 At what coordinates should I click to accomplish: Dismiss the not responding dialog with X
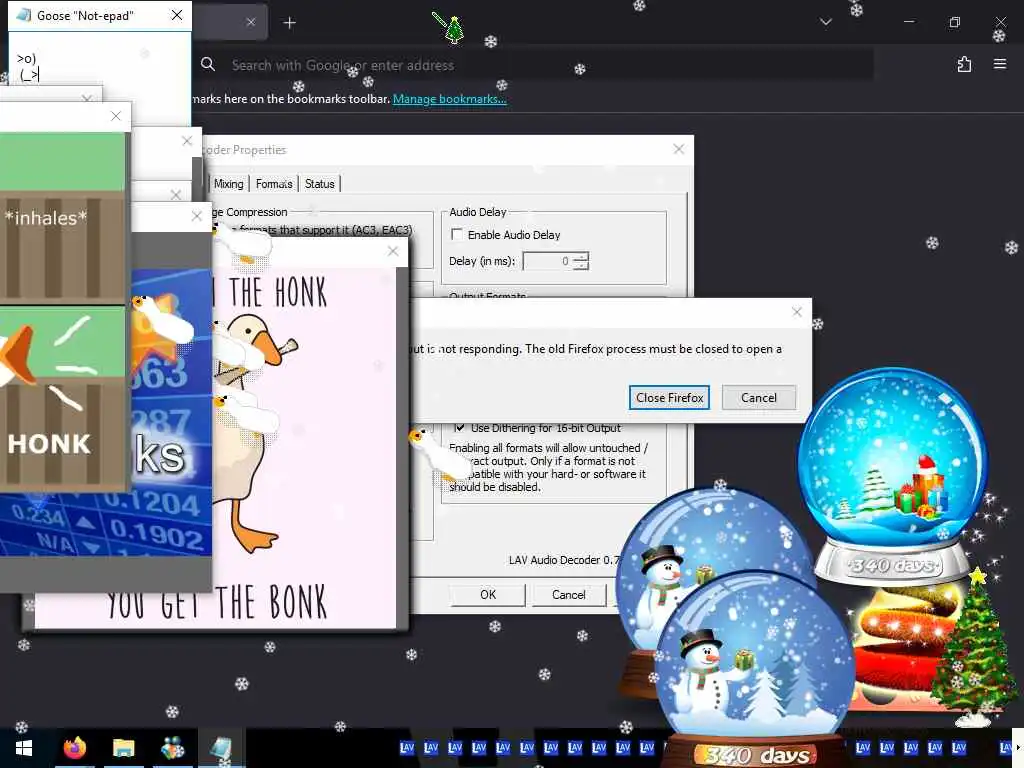click(797, 312)
